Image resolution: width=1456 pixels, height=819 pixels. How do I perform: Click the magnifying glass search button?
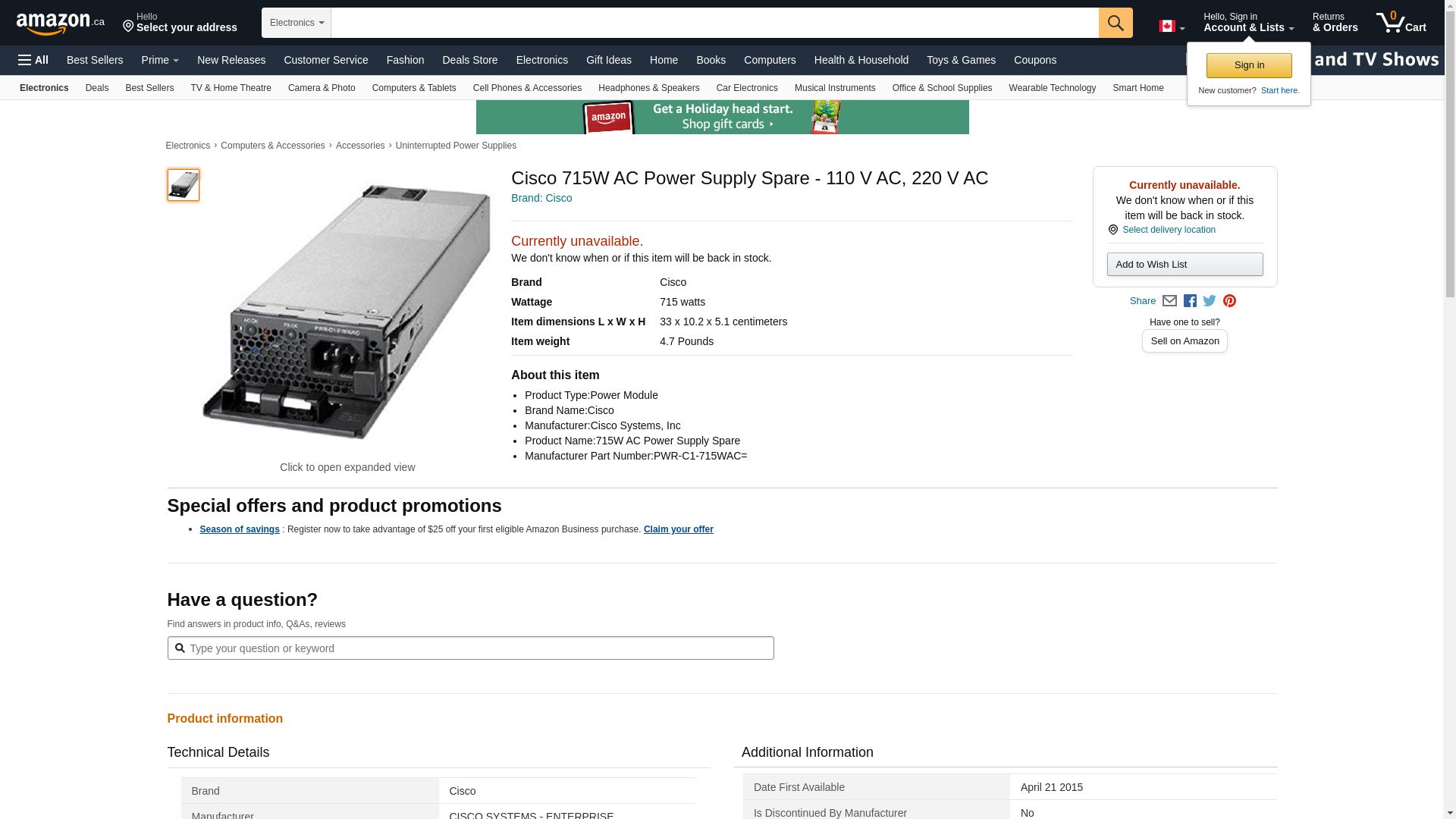click(1115, 23)
